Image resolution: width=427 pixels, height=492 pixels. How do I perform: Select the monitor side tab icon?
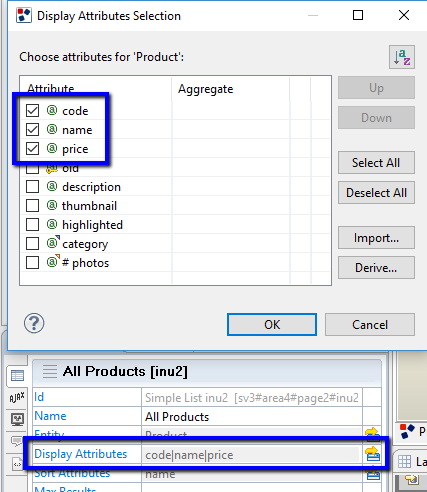click(17, 419)
